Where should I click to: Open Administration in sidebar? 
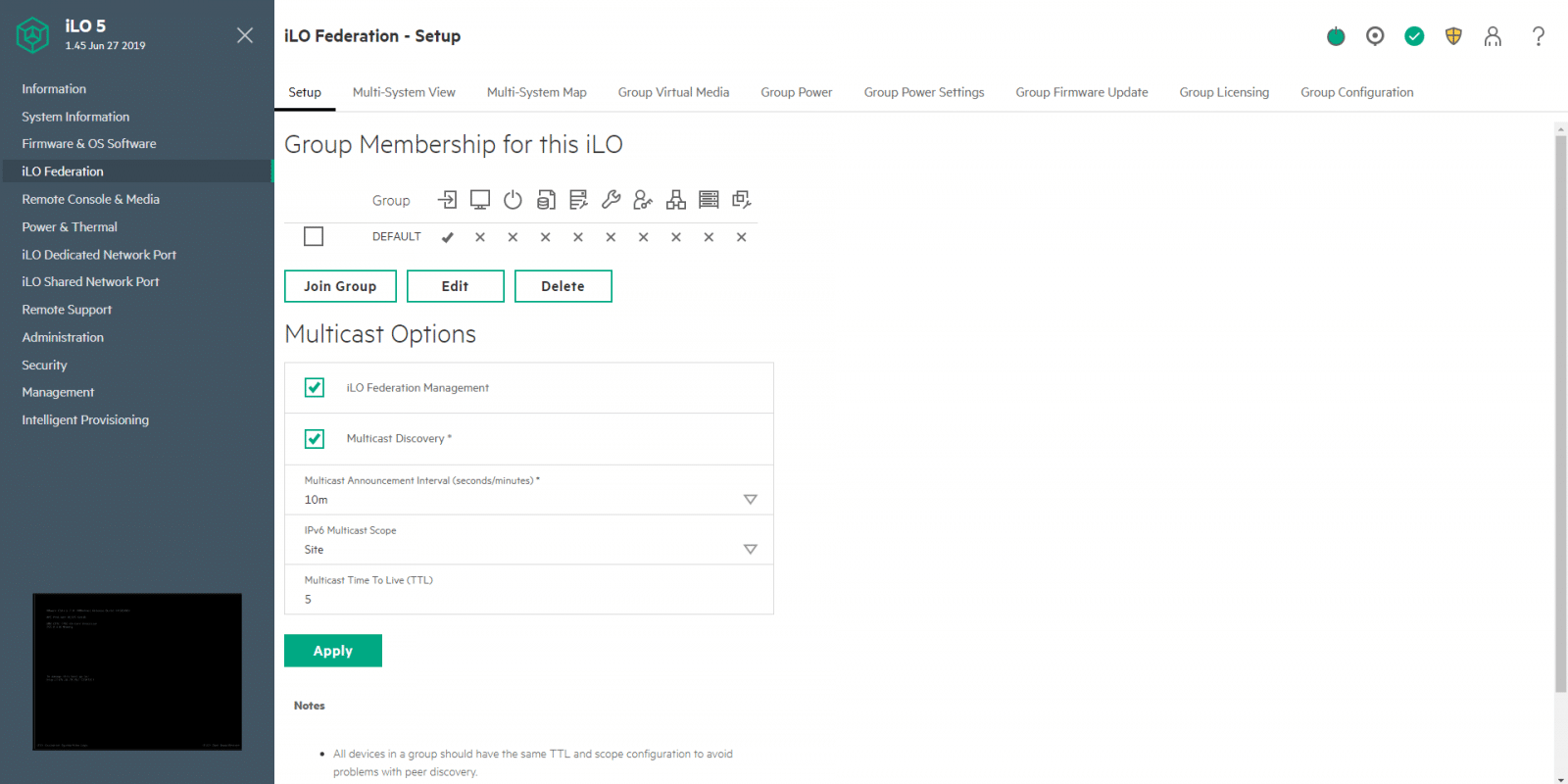pos(63,337)
